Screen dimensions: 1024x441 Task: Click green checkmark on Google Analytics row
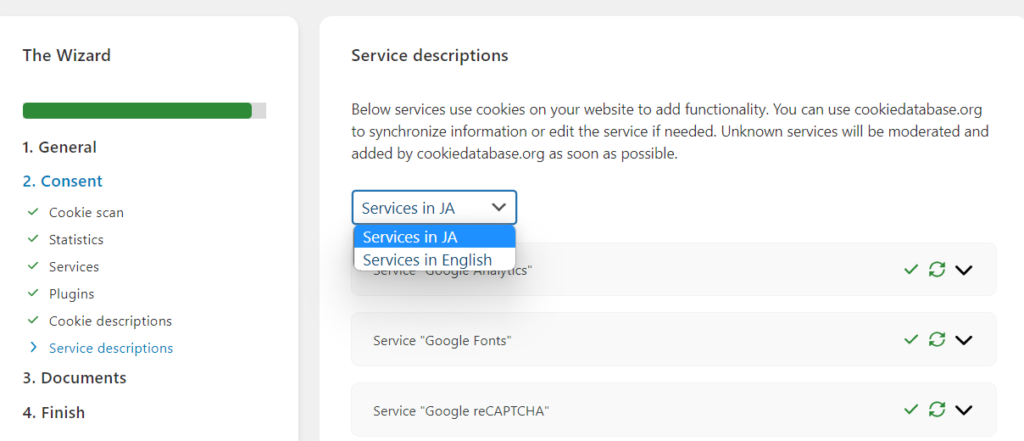tap(911, 269)
